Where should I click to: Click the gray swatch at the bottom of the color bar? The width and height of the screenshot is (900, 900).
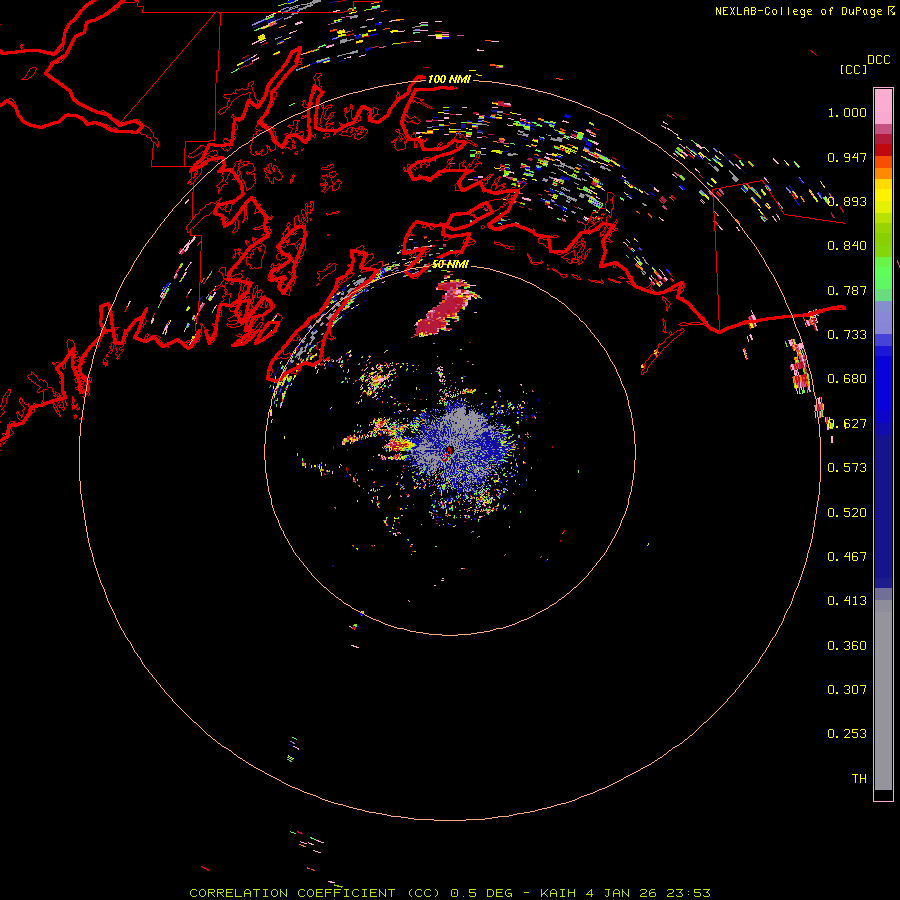coord(883,700)
